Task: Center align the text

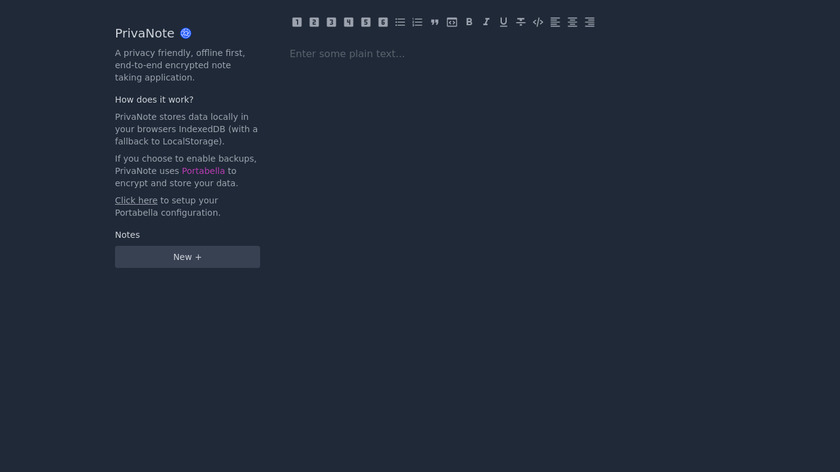Action: [x=572, y=22]
